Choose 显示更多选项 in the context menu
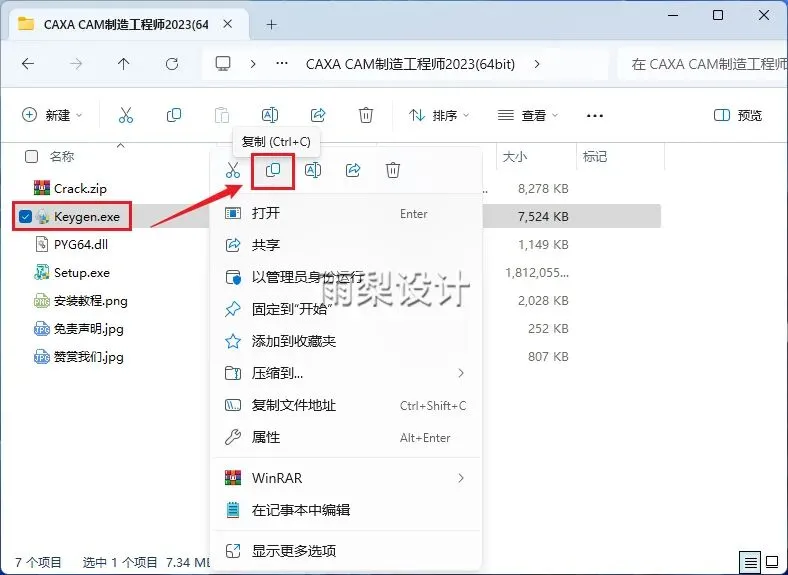Viewport: 788px width, 575px height. pos(346,551)
